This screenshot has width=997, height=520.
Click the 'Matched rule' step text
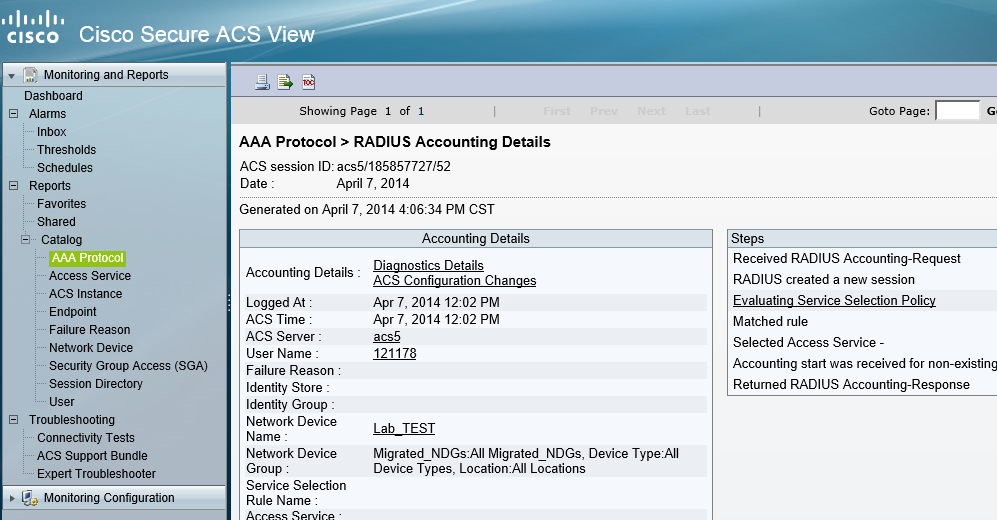[770, 321]
